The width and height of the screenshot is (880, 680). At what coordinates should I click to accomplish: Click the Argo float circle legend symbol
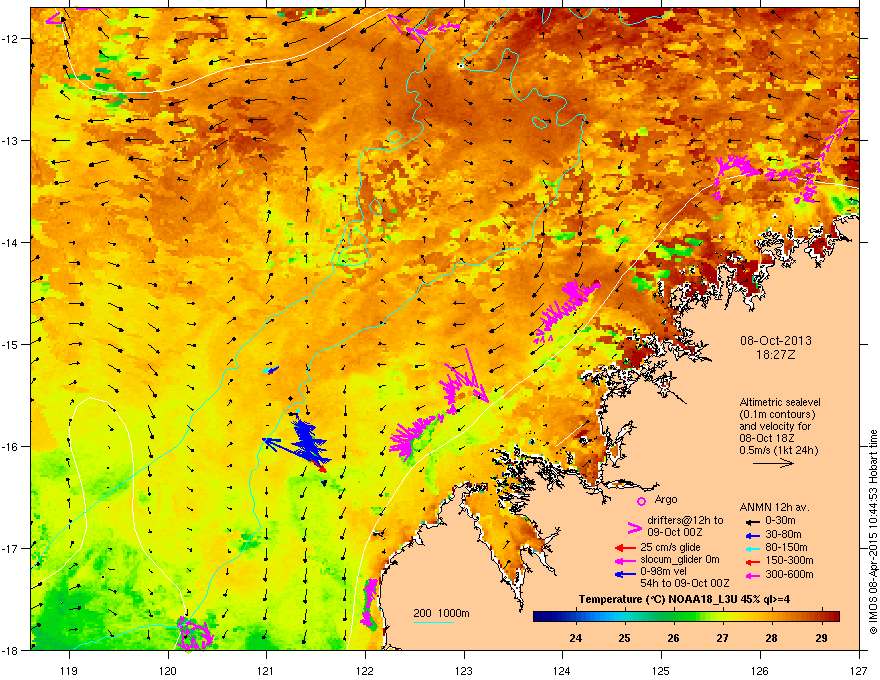pyautogui.click(x=641, y=501)
